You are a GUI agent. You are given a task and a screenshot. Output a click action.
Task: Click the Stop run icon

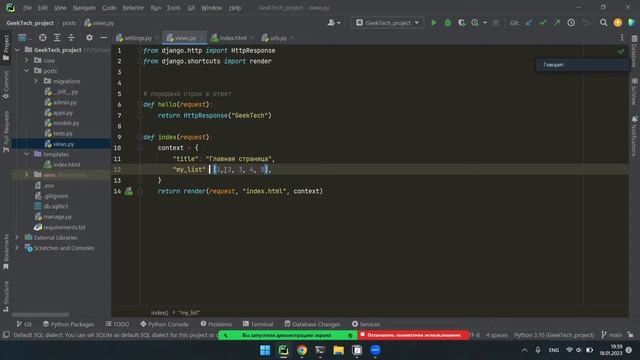pos(496,23)
